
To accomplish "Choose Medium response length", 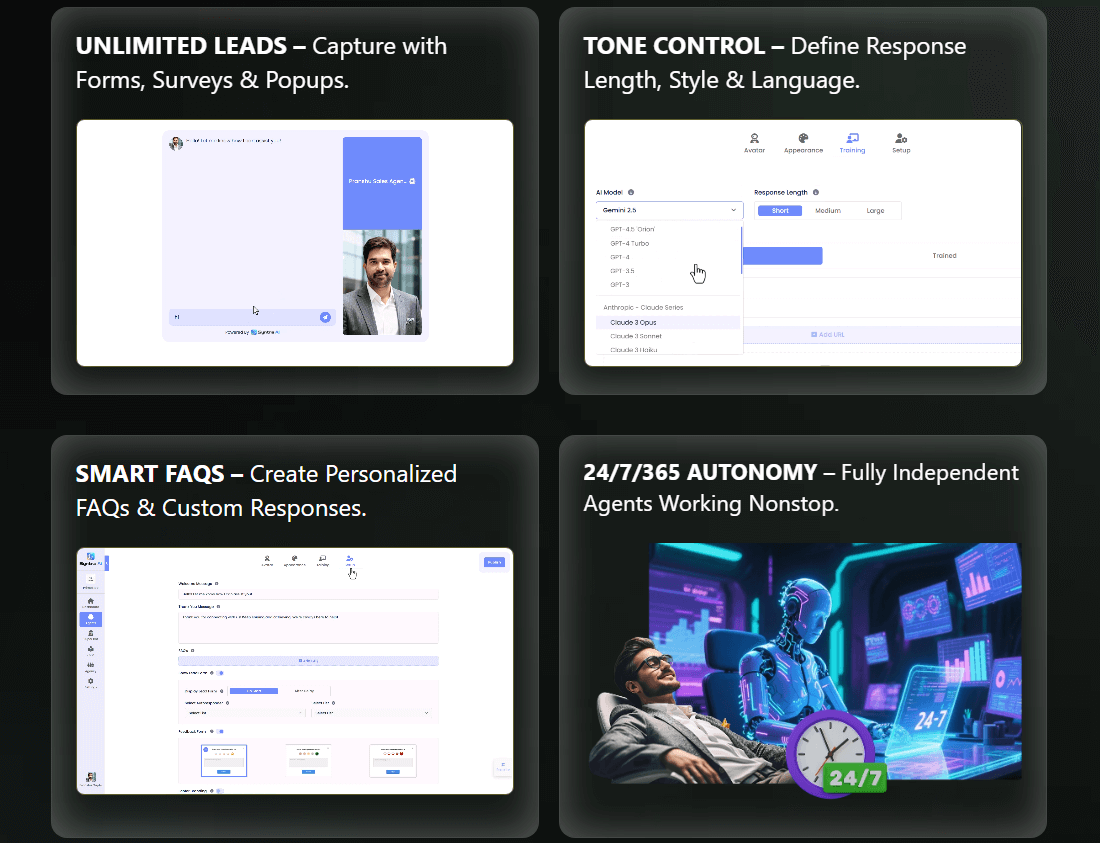I will pyautogui.click(x=828, y=211).
